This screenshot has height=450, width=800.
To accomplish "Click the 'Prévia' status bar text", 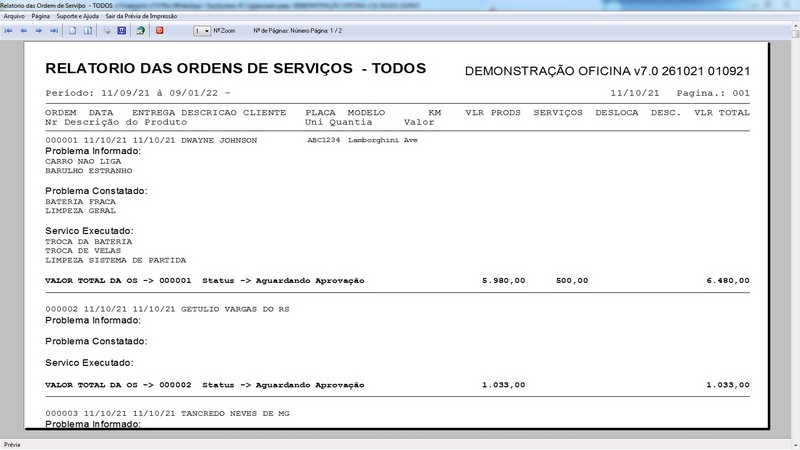I will point(12,445).
